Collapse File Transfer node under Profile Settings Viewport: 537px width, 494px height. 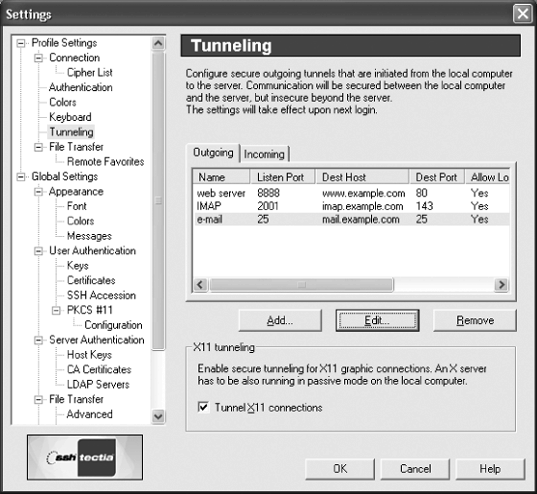pos(39,147)
